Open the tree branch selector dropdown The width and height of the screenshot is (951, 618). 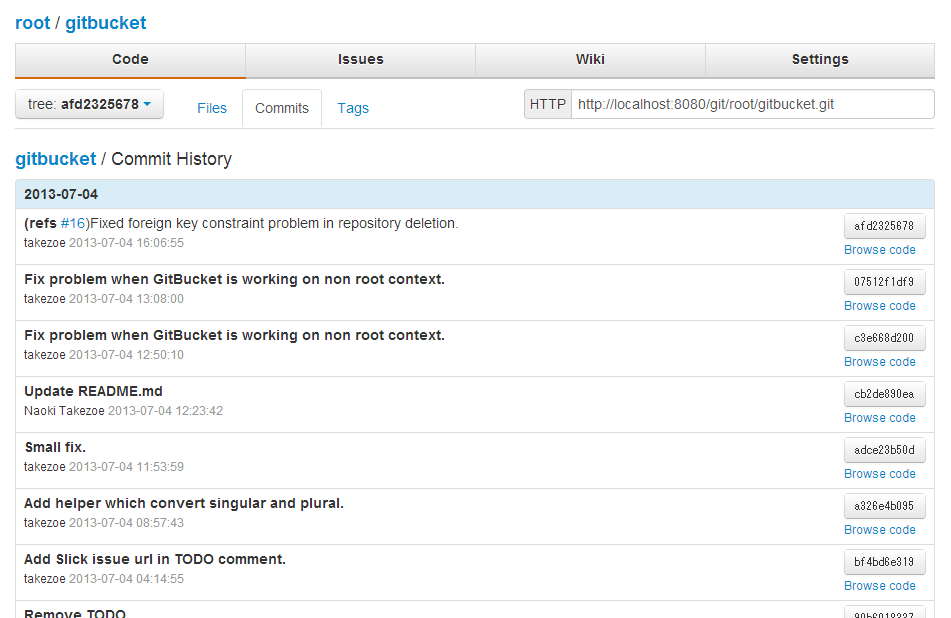(x=88, y=103)
